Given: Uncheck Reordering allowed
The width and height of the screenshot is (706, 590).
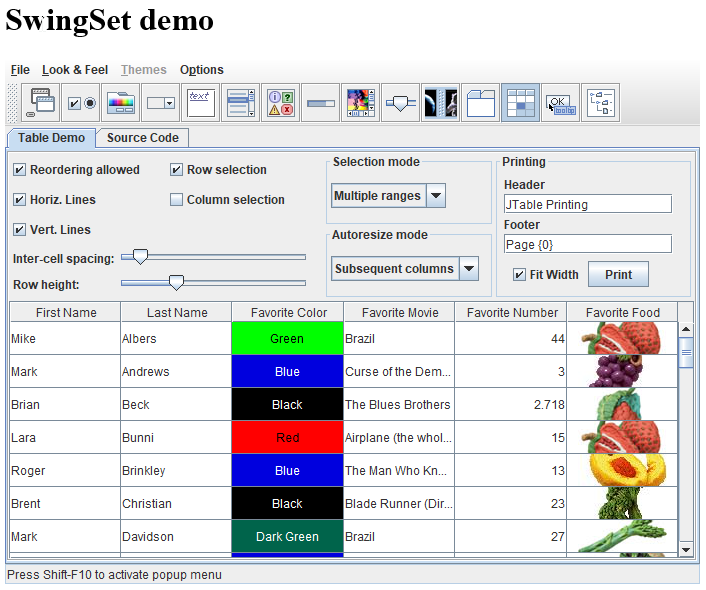Looking at the screenshot, I should (19, 170).
